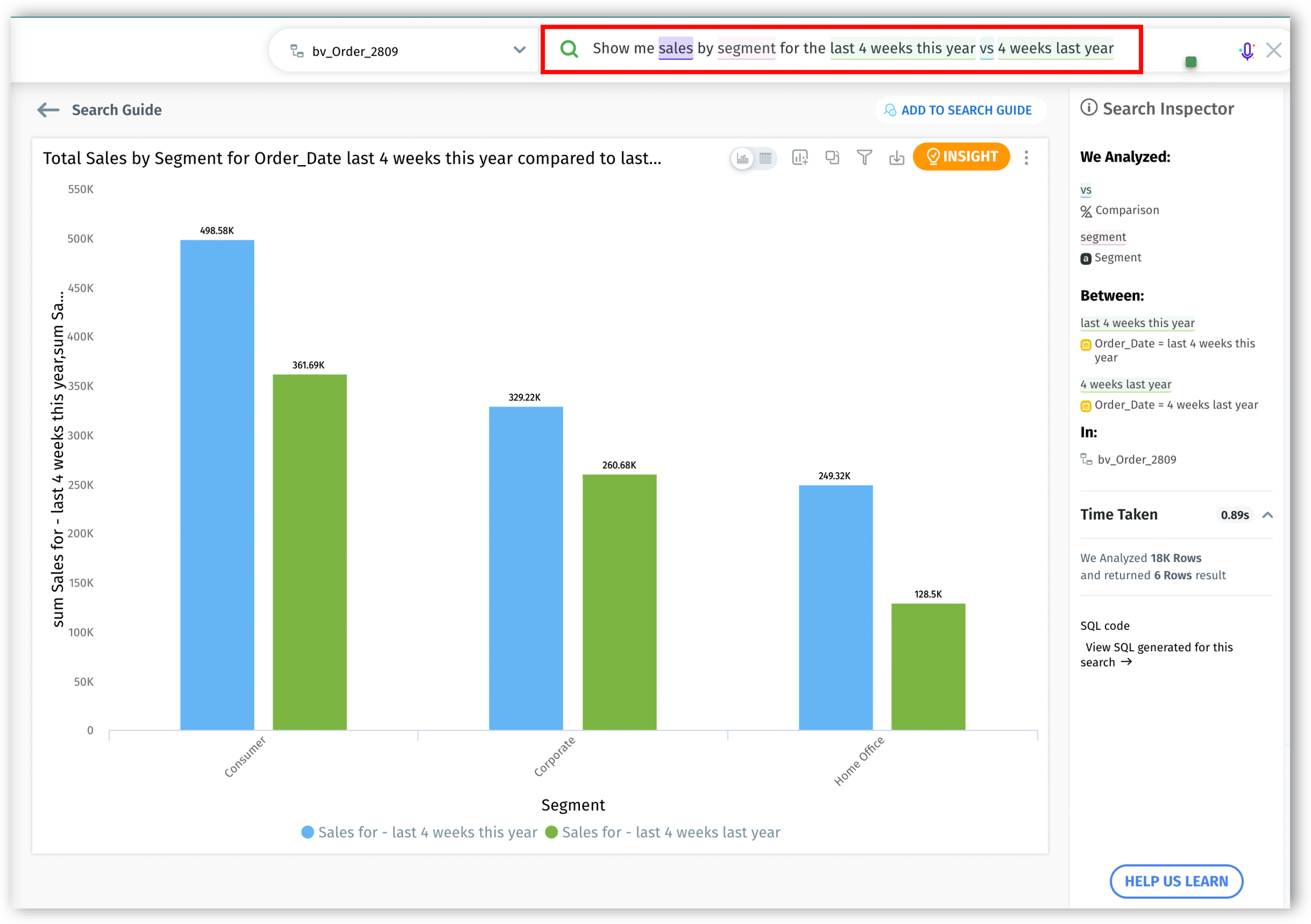Viewport: 1311px width, 924px height.
Task: Switch to chart view toggle
Action: [743, 158]
